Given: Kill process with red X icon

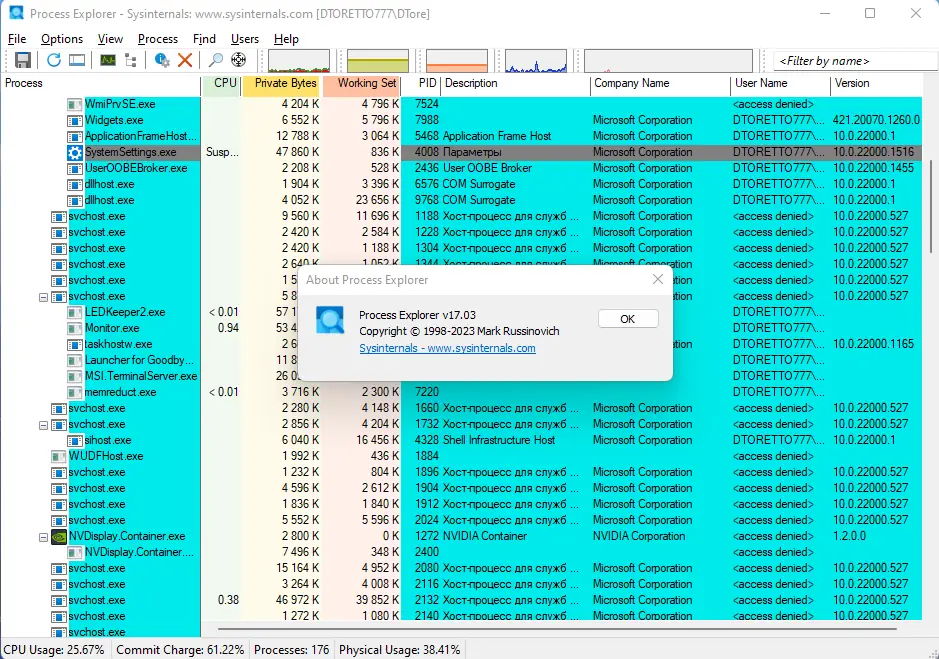Looking at the screenshot, I should pos(185,60).
